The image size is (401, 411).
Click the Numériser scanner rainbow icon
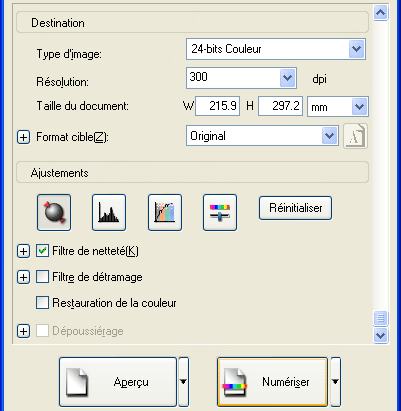(x=235, y=382)
